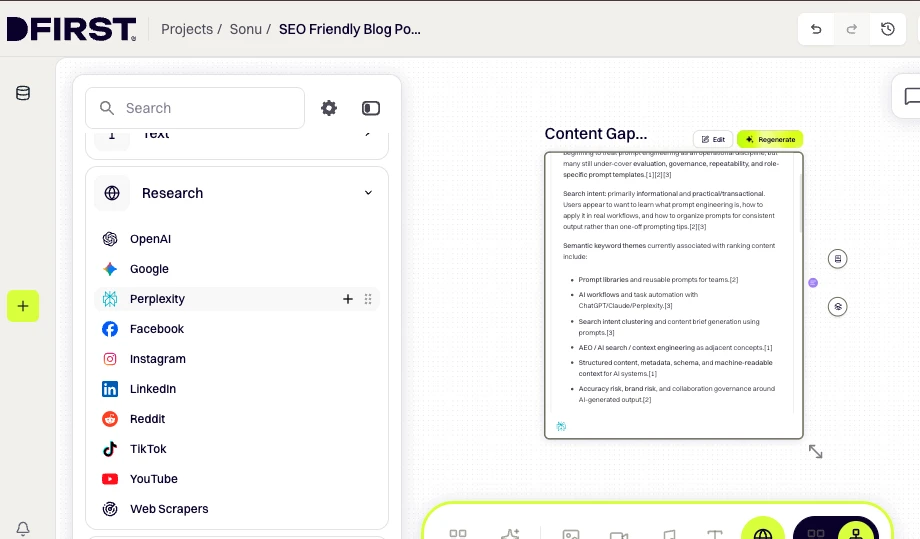Click the image icon in bottom toolbar
Screen dimensions: 920x539
571,534
